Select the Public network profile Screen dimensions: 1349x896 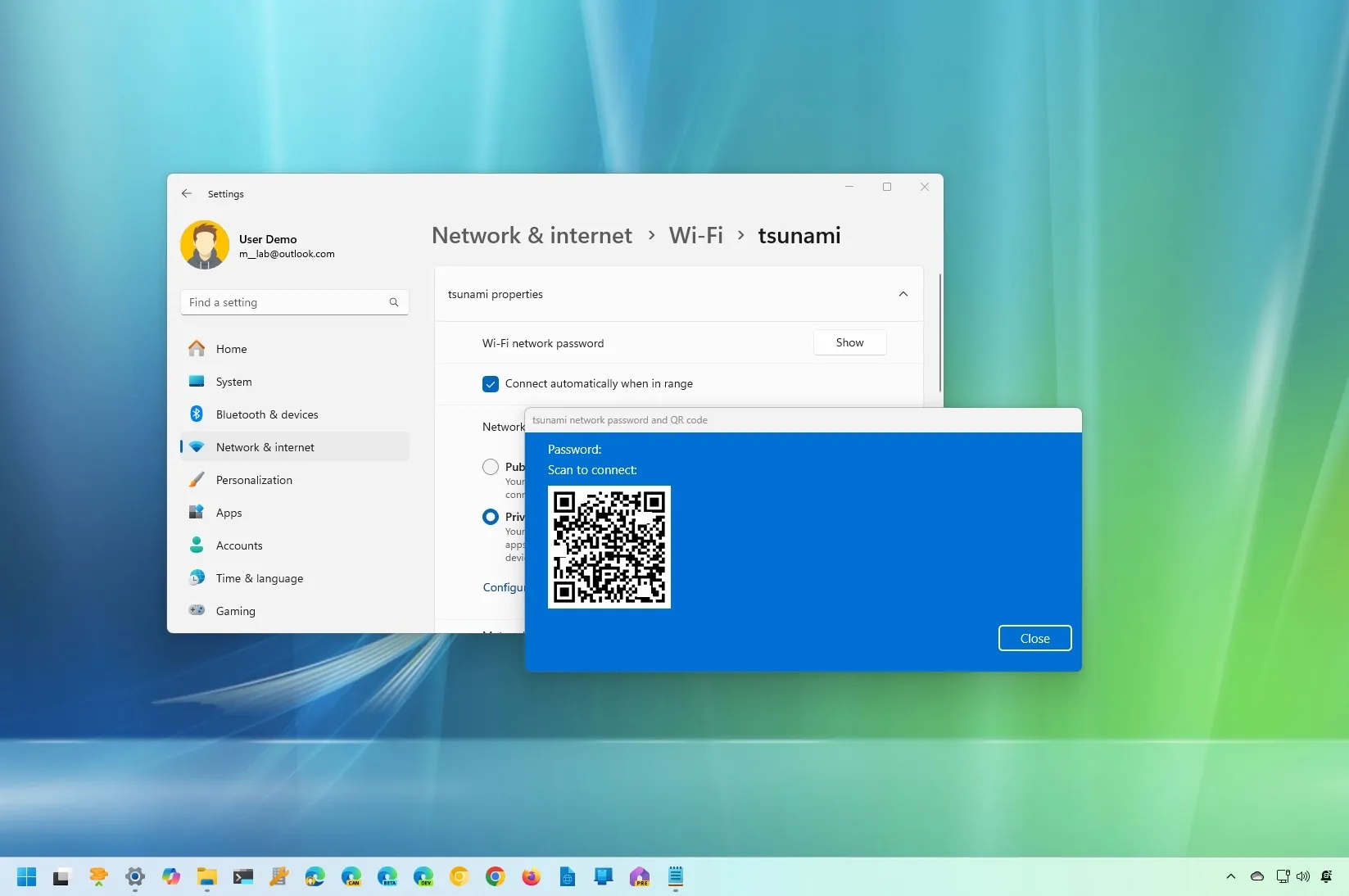pyautogui.click(x=490, y=467)
